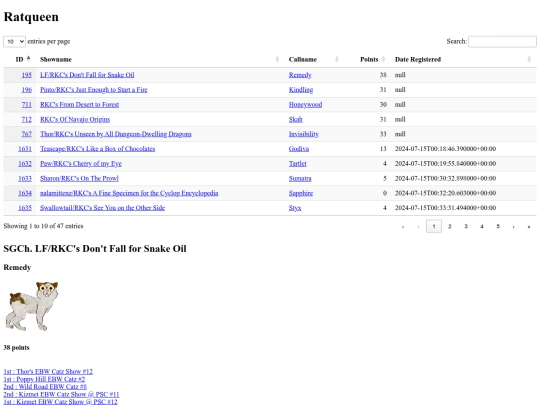Open 1st : Poppy Hill EBW Catz #2
540x405 pixels.
tap(44, 379)
